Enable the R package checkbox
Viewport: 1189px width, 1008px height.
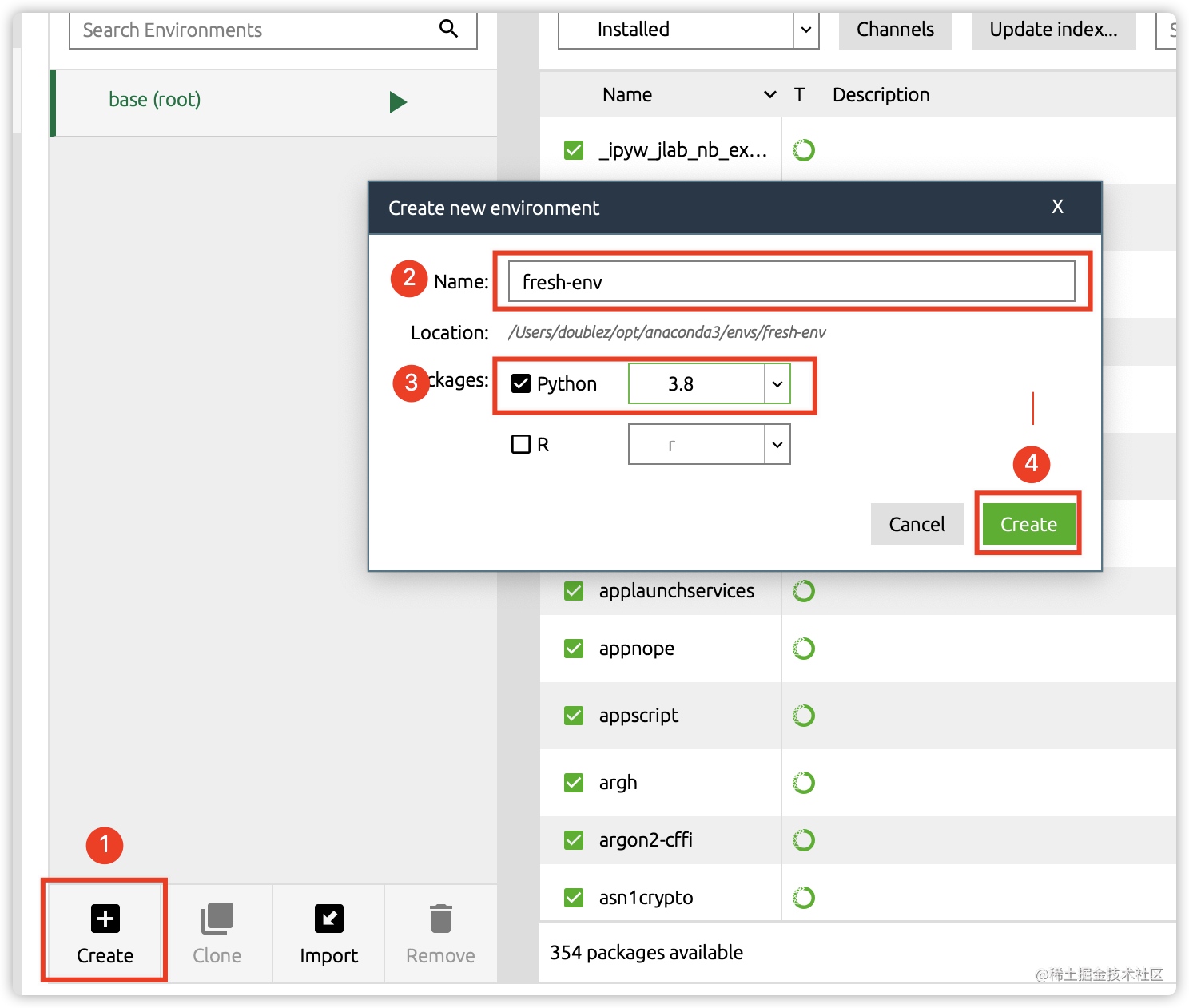[x=521, y=444]
